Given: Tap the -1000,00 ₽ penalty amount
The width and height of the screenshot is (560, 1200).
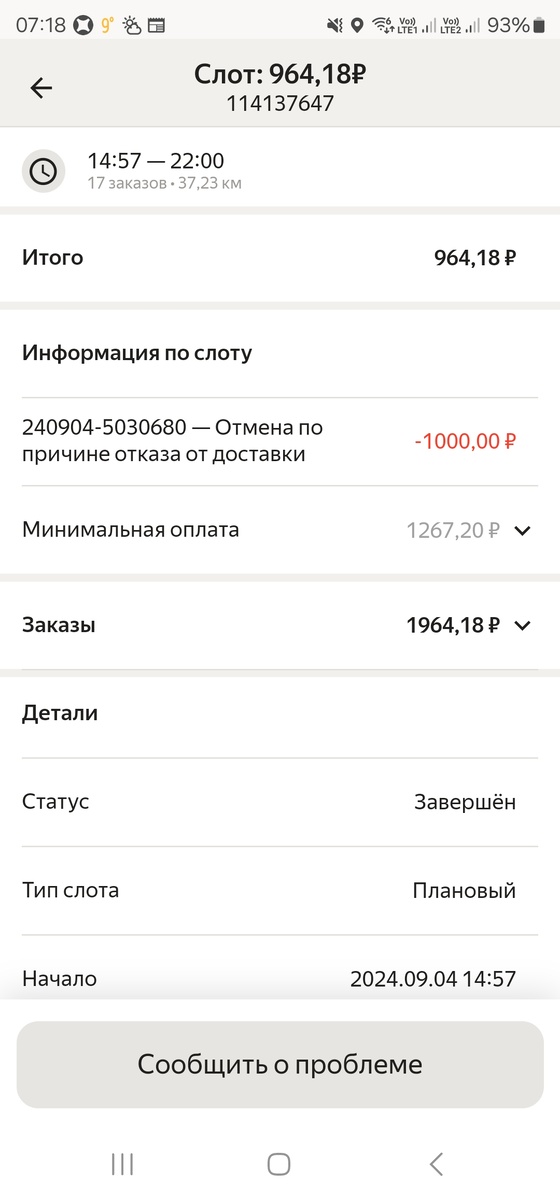Looking at the screenshot, I should point(465,441).
